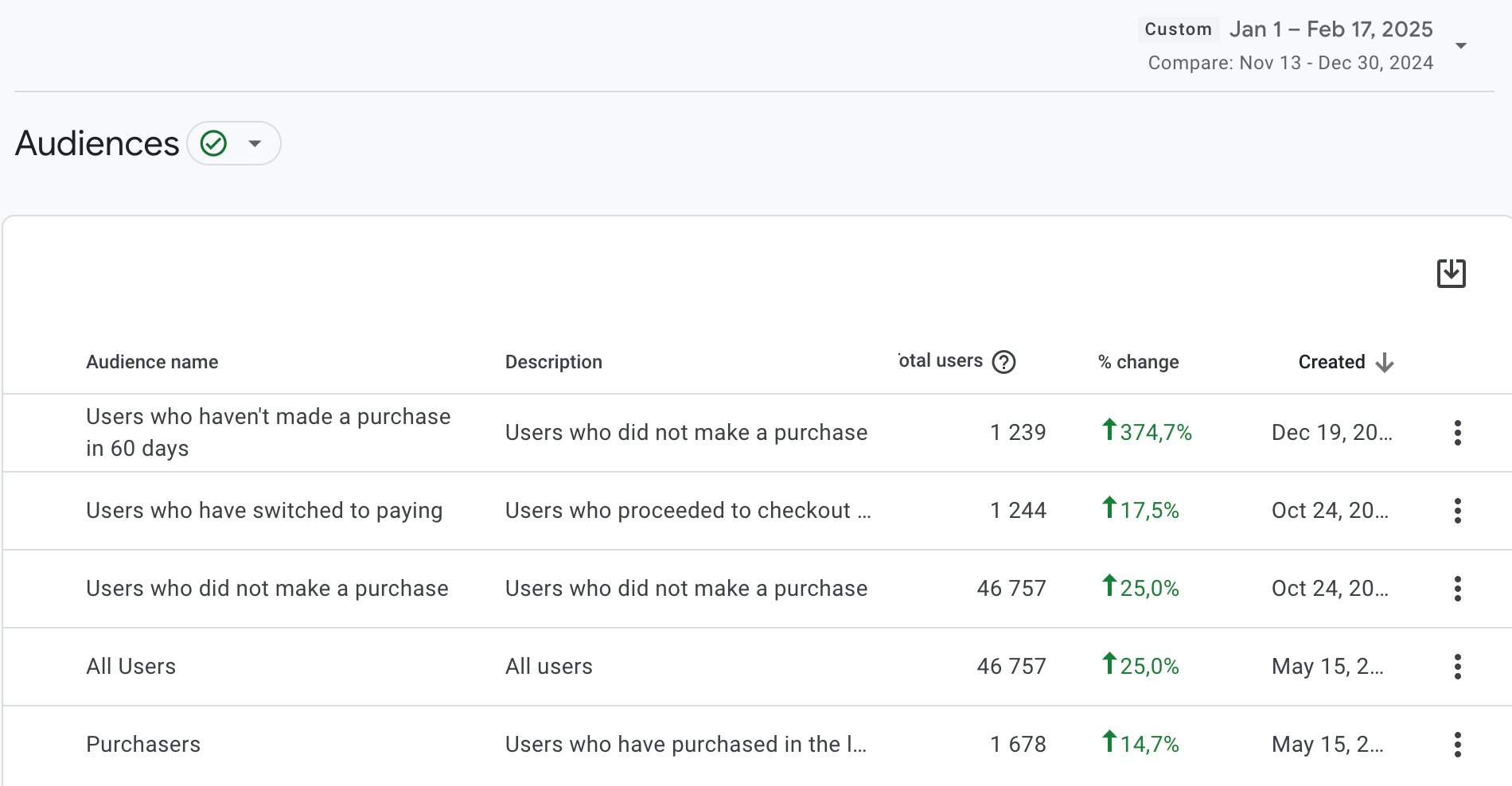Click the 1 678 total users value
Screen dimensions: 1512x786
coord(1018,745)
